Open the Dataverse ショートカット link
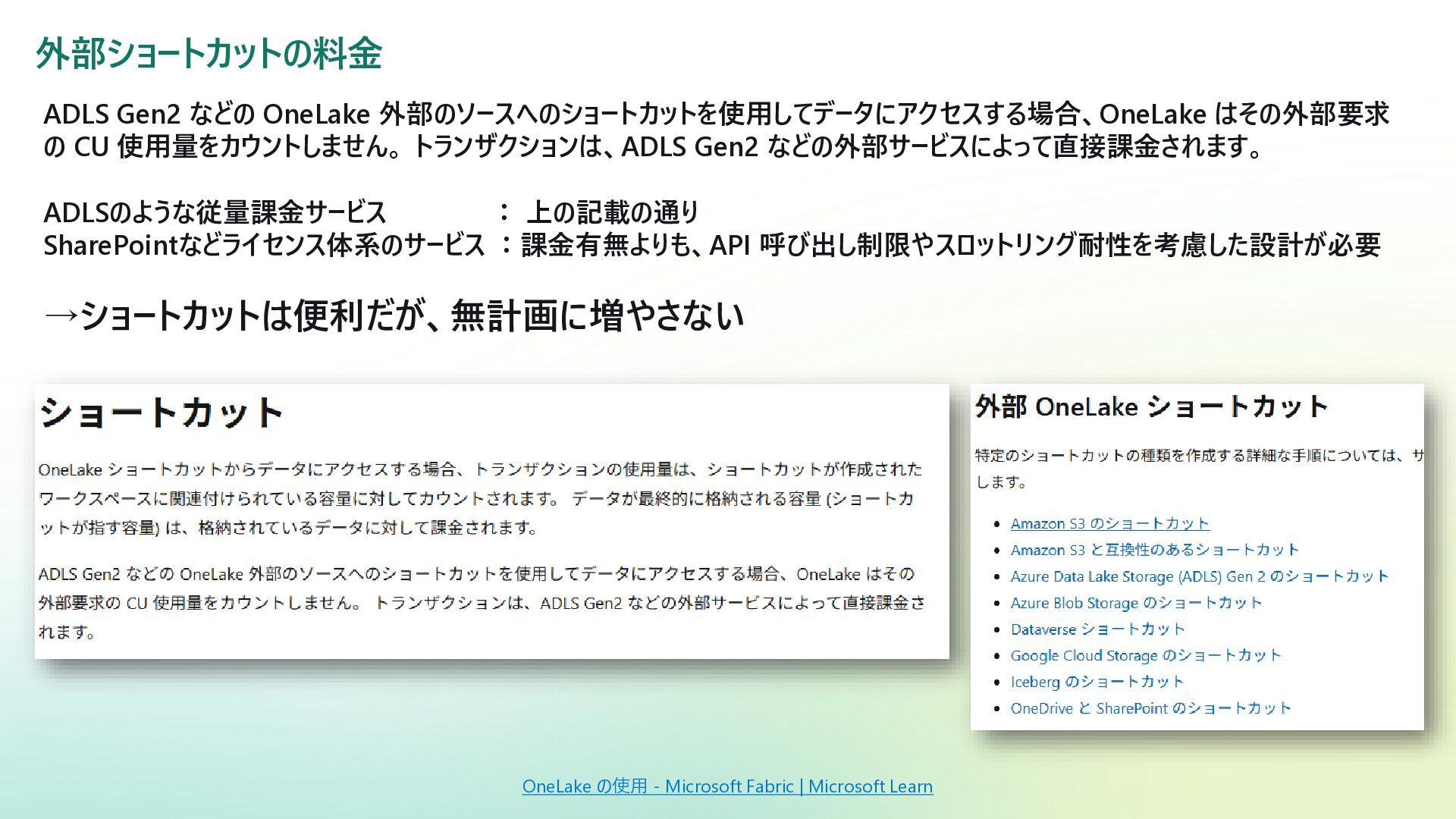1456x819 pixels. (x=1097, y=629)
